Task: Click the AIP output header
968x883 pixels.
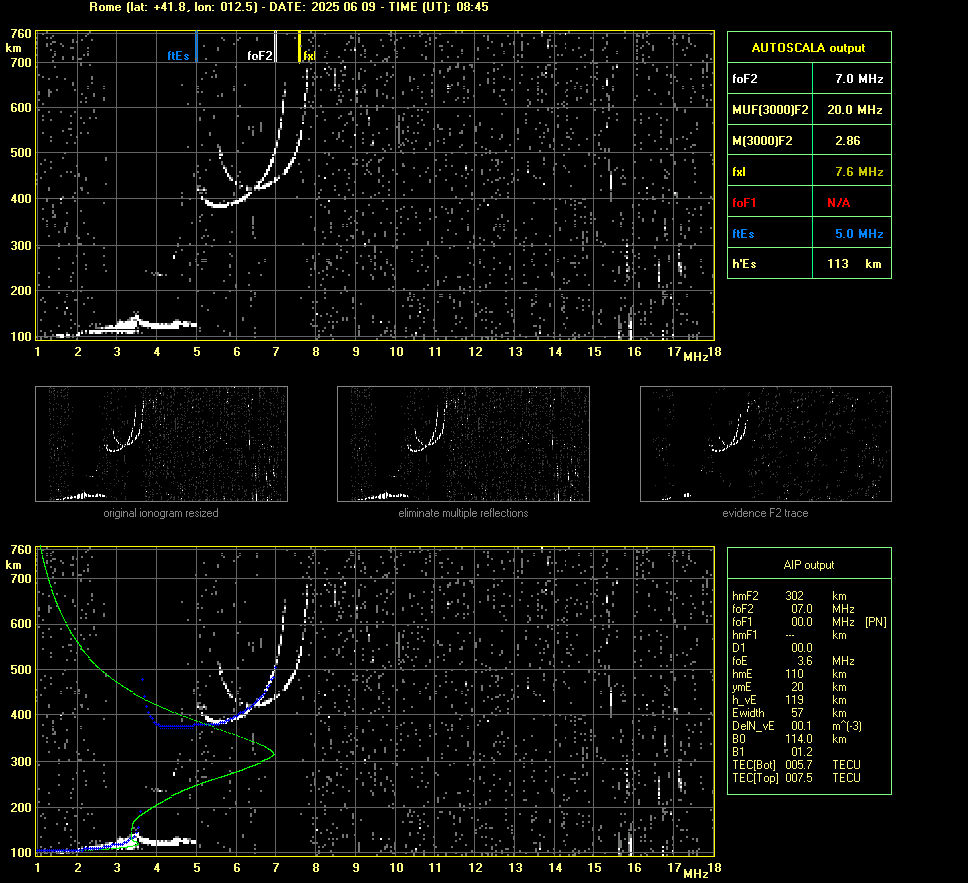Action: point(809,565)
